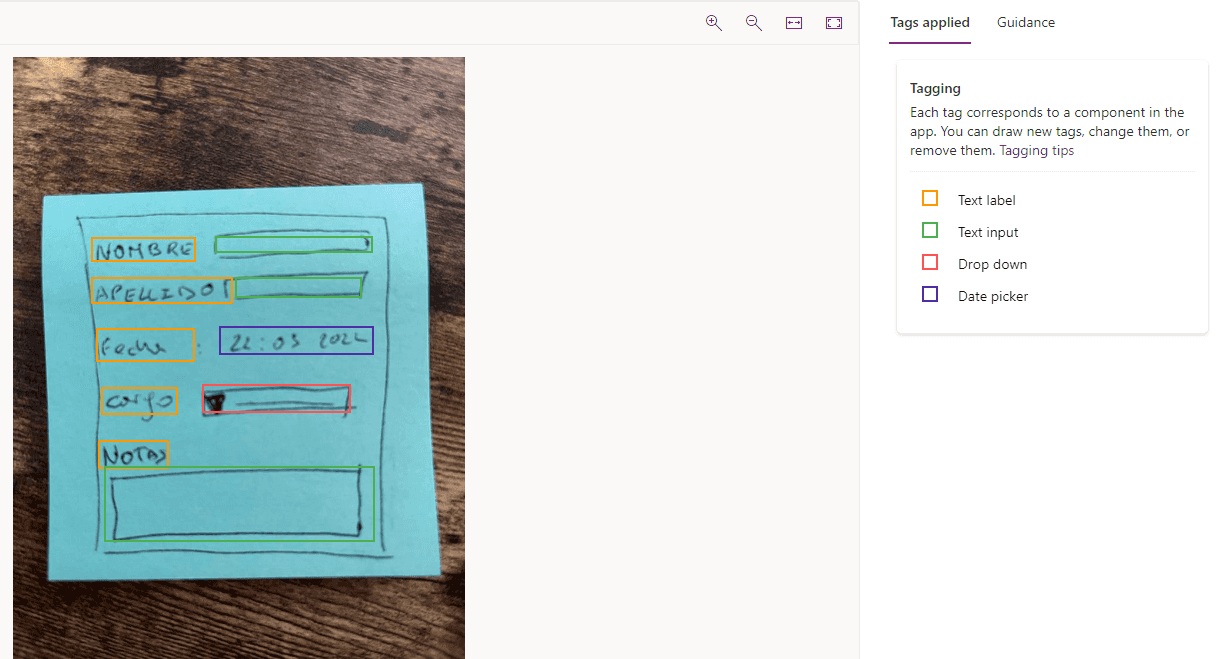Select the orange Text label tag swatch
Screen dimensions: 1221x659
(930, 199)
